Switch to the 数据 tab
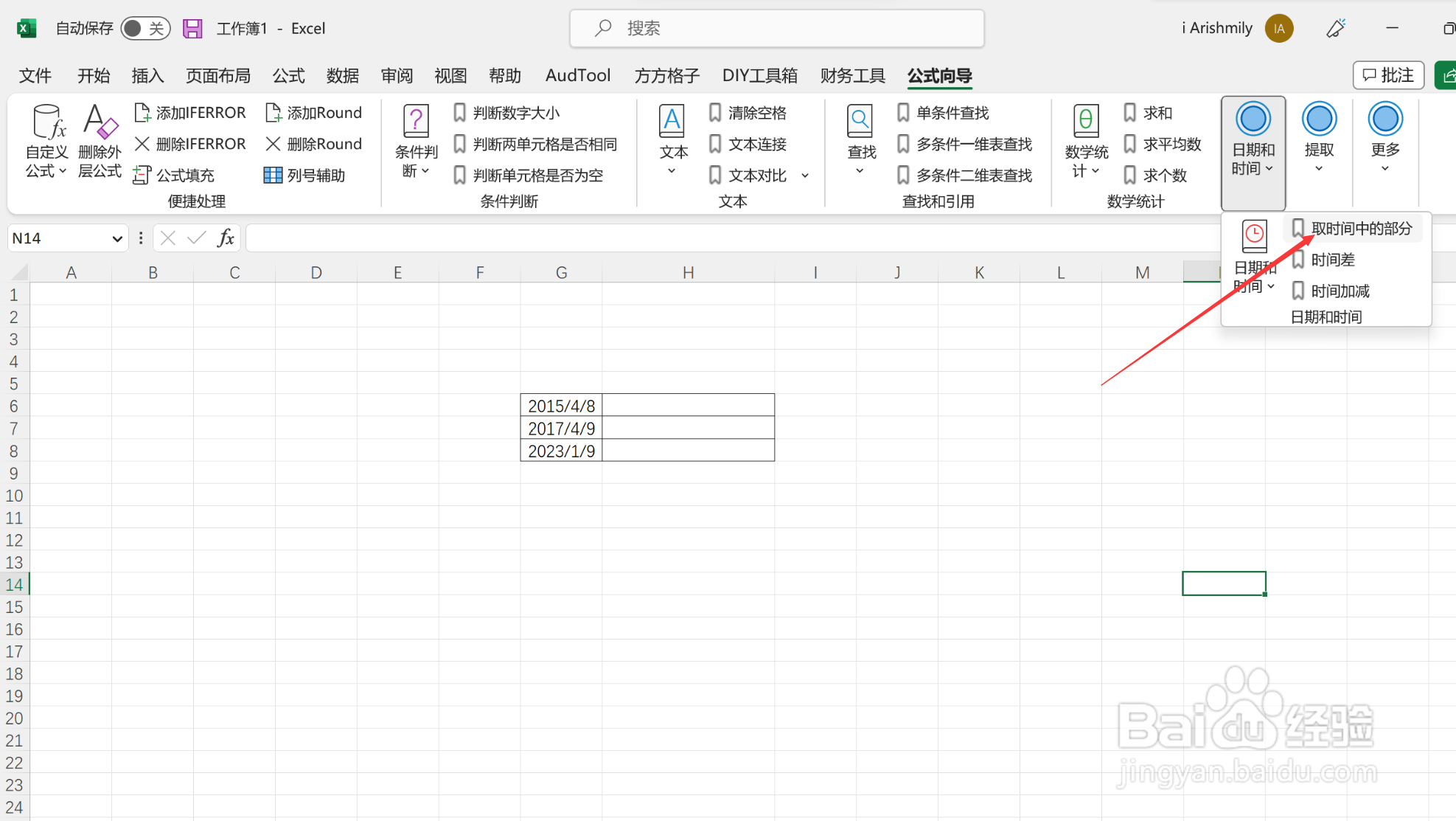The height and width of the screenshot is (821, 1456). click(343, 75)
